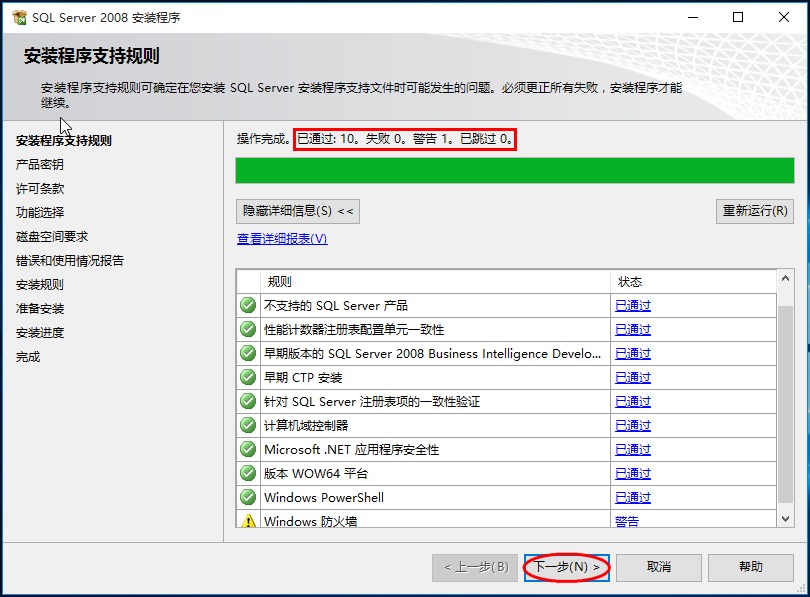Open 已通过 link for 计算机域控制器
The image size is (810, 597).
(x=633, y=426)
